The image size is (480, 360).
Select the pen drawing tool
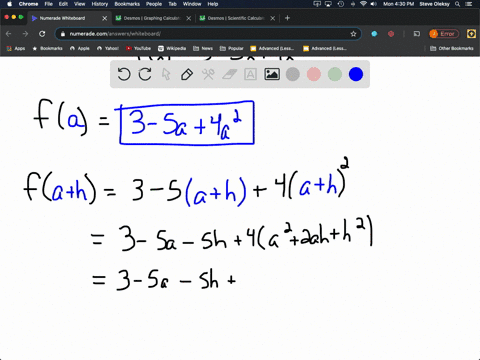[187, 74]
